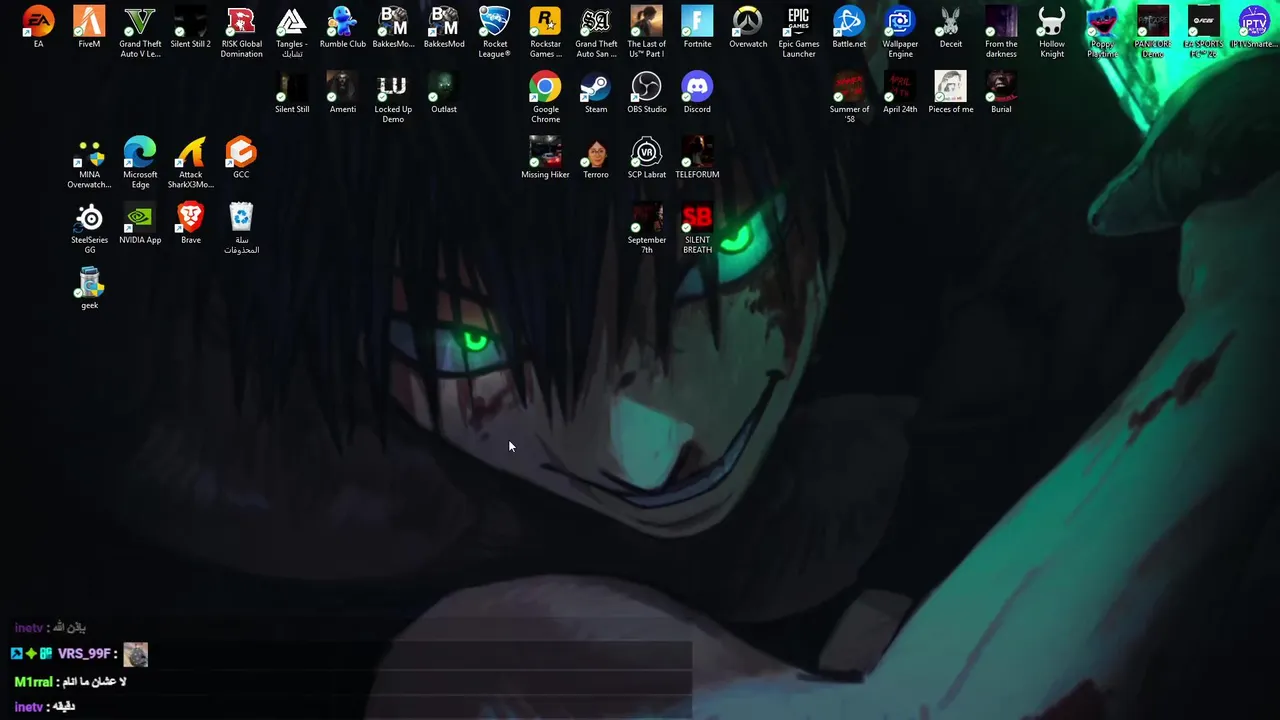Open EA SPORTS FC 26 icon
The height and width of the screenshot is (720, 1280).
click(x=1203, y=22)
